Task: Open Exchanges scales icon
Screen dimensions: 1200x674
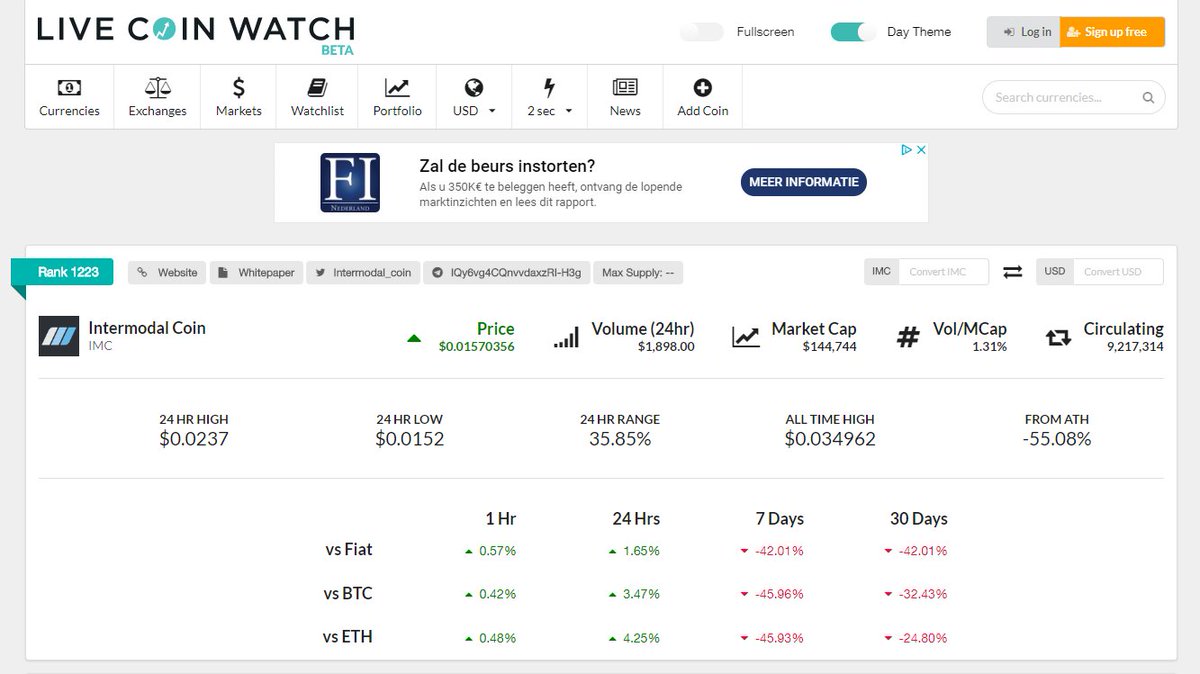Action: coord(157,87)
